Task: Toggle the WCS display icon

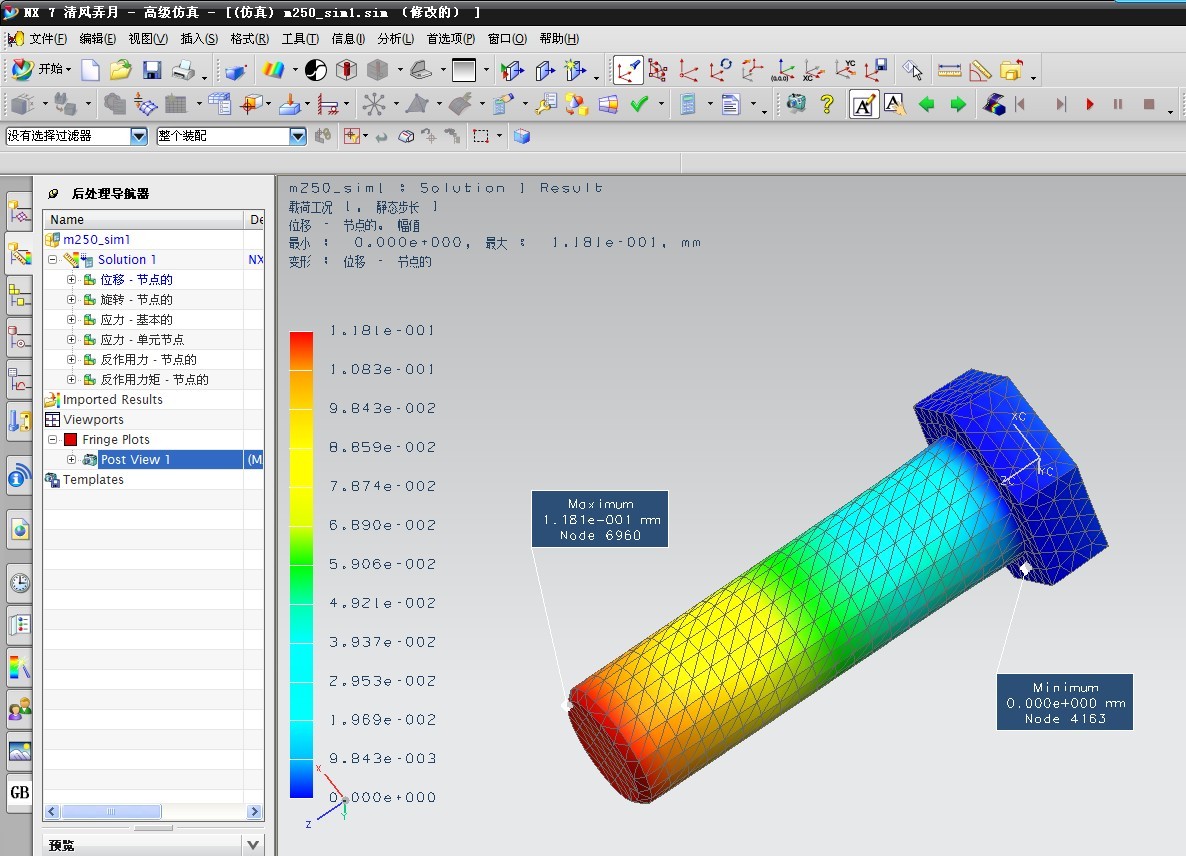Action: click(x=627, y=70)
